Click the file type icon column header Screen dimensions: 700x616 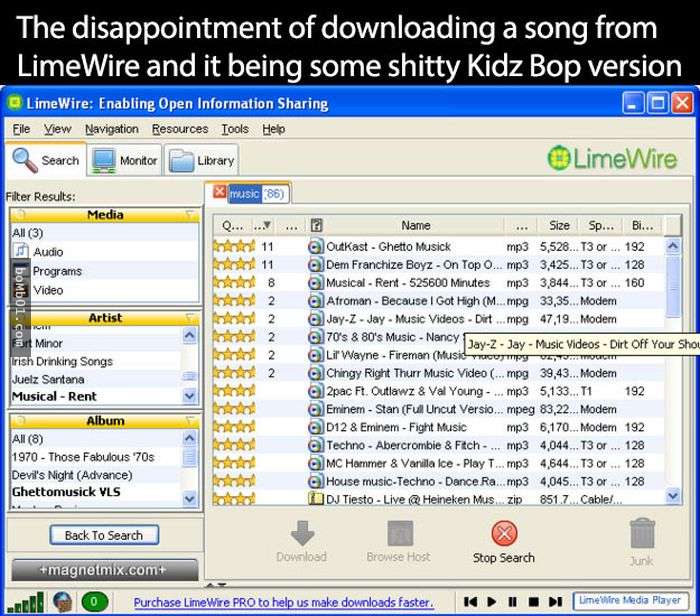click(x=316, y=225)
